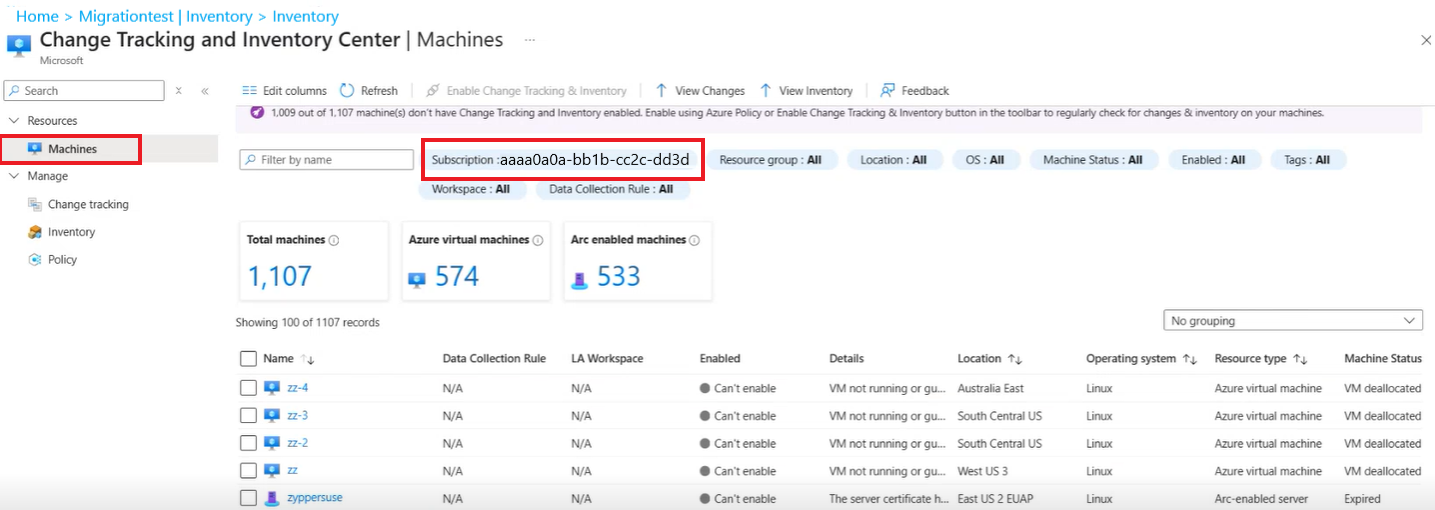Open Edit columns in the toolbar
This screenshot has width=1435, height=510.
[x=285, y=90]
